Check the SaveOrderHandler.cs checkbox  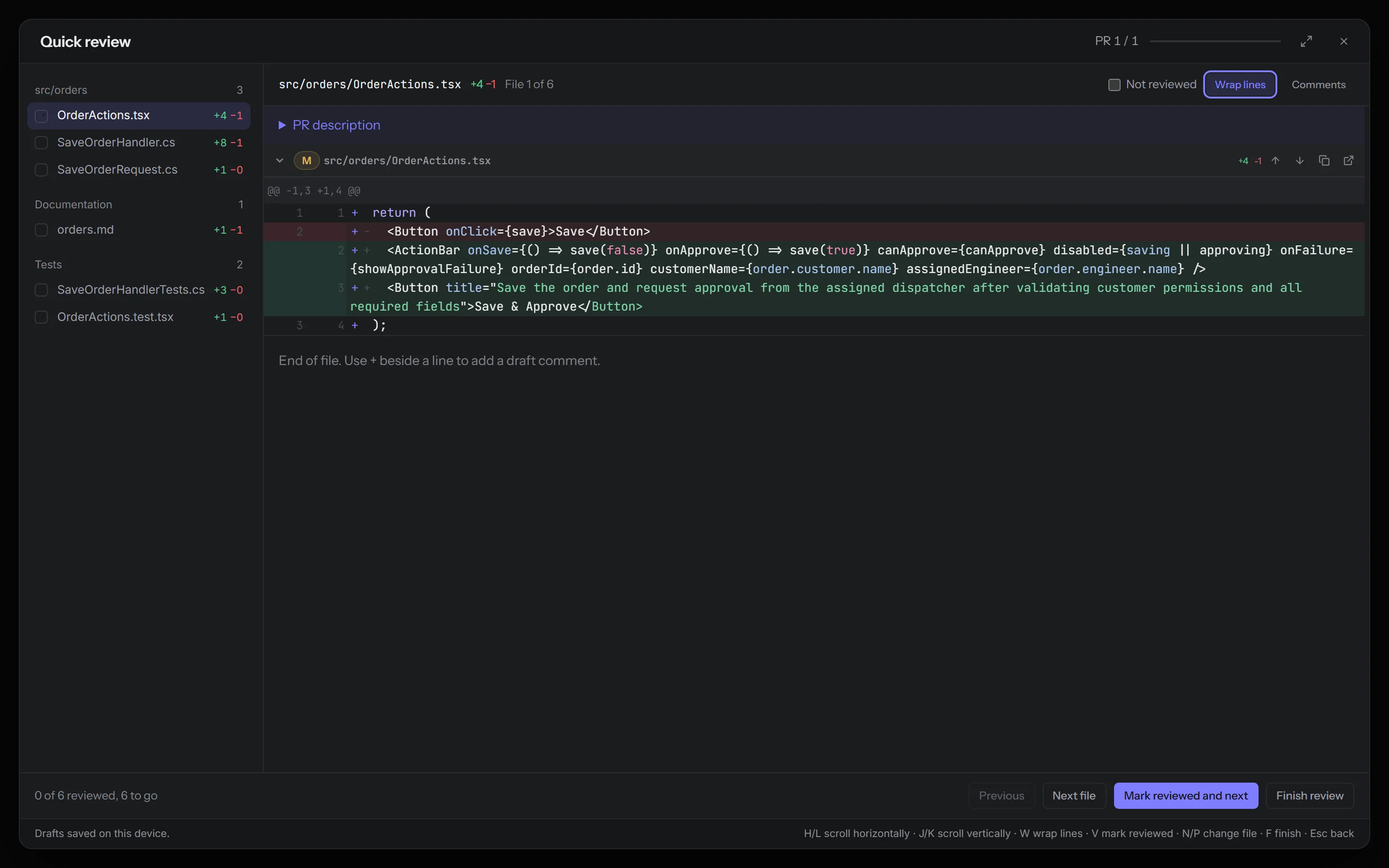pyautogui.click(x=41, y=142)
